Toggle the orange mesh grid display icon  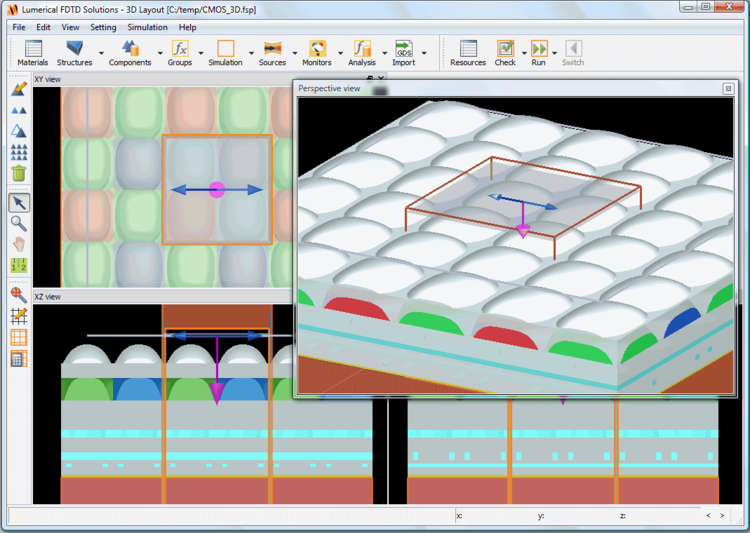(18, 337)
